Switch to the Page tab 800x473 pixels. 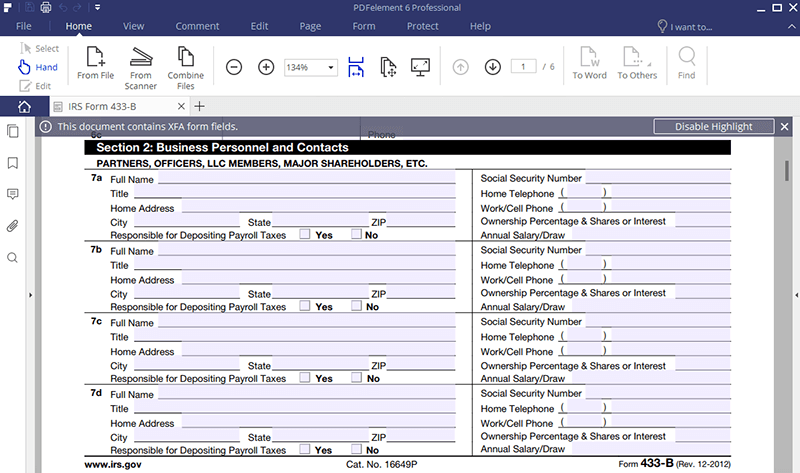tap(310, 26)
